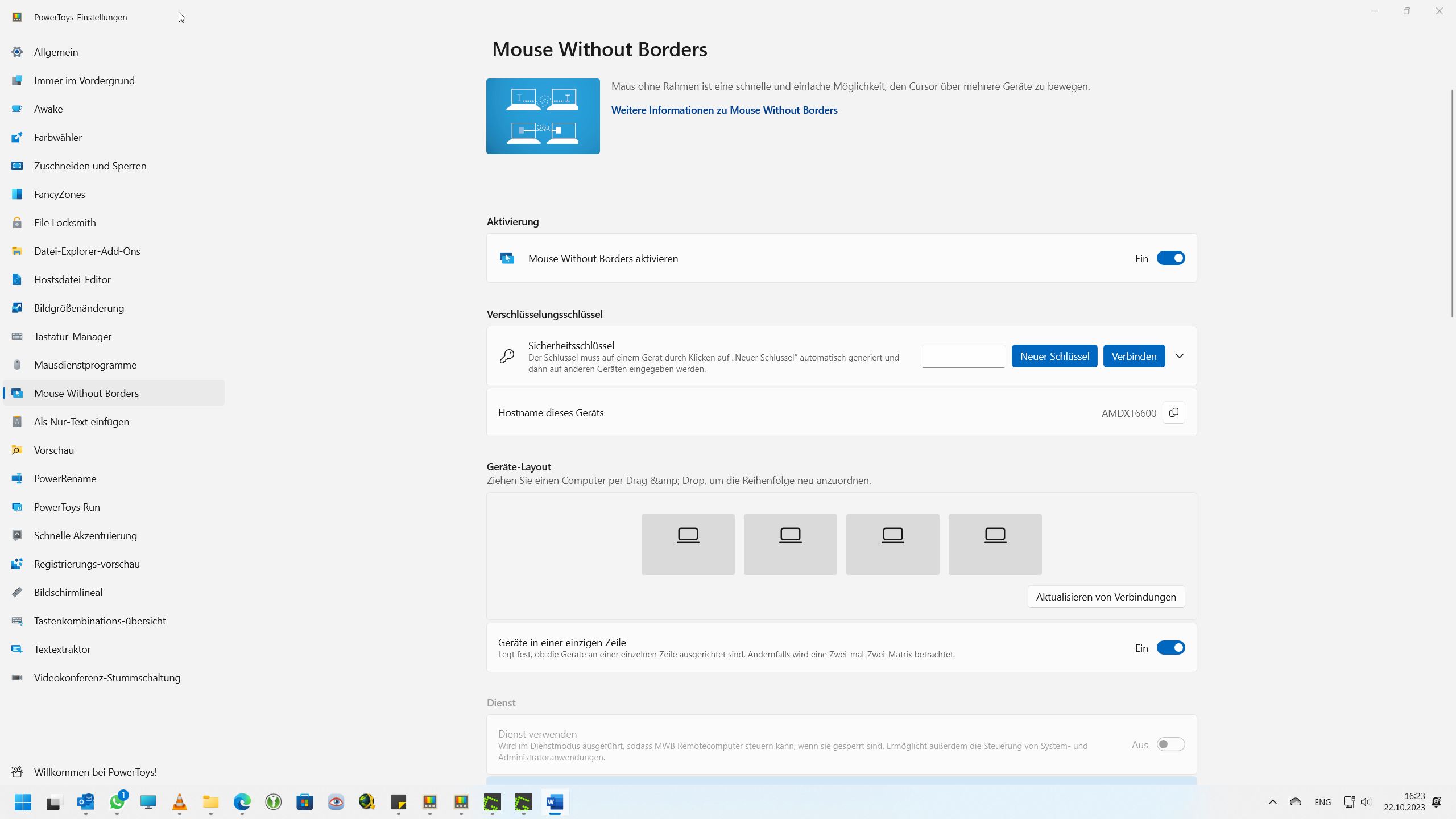
Task: Show hidden system tray icons
Action: point(1273,802)
